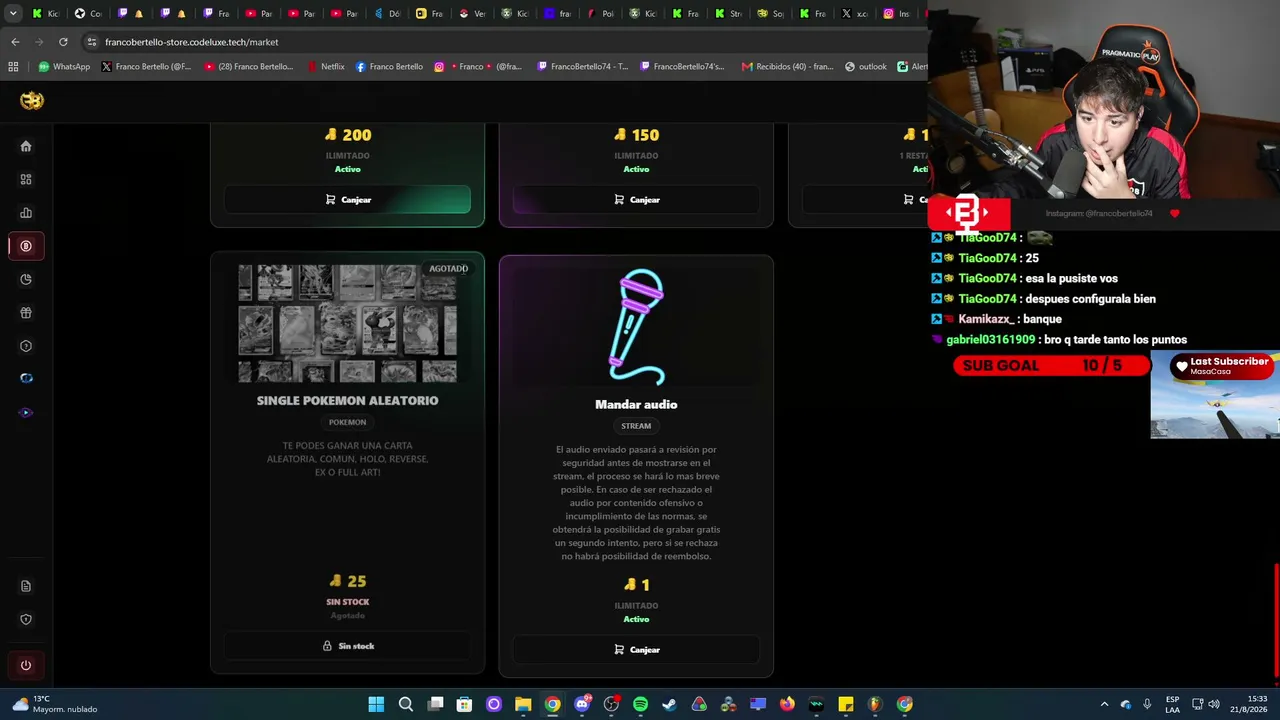Click the neon microphone image for Mandar audio
This screenshot has height=720, width=1280.
coord(637,327)
